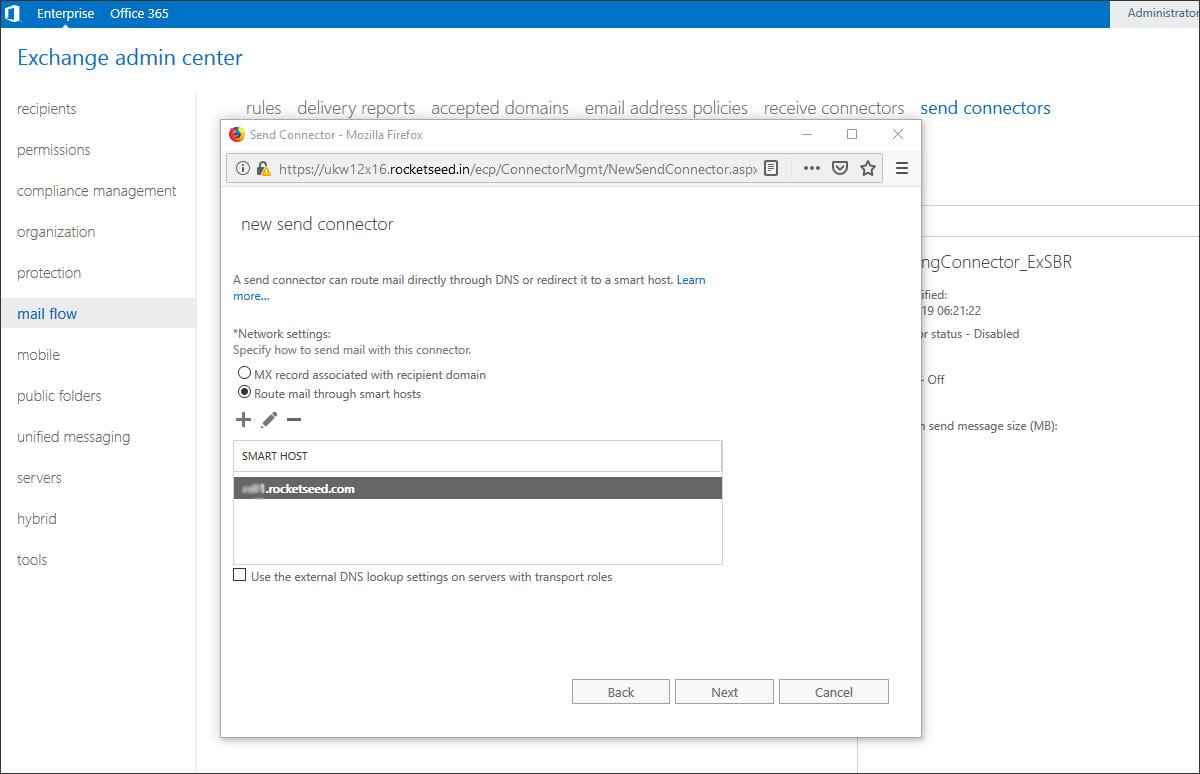The height and width of the screenshot is (774, 1200).
Task: Remove smart host with minus icon
Action: point(294,420)
